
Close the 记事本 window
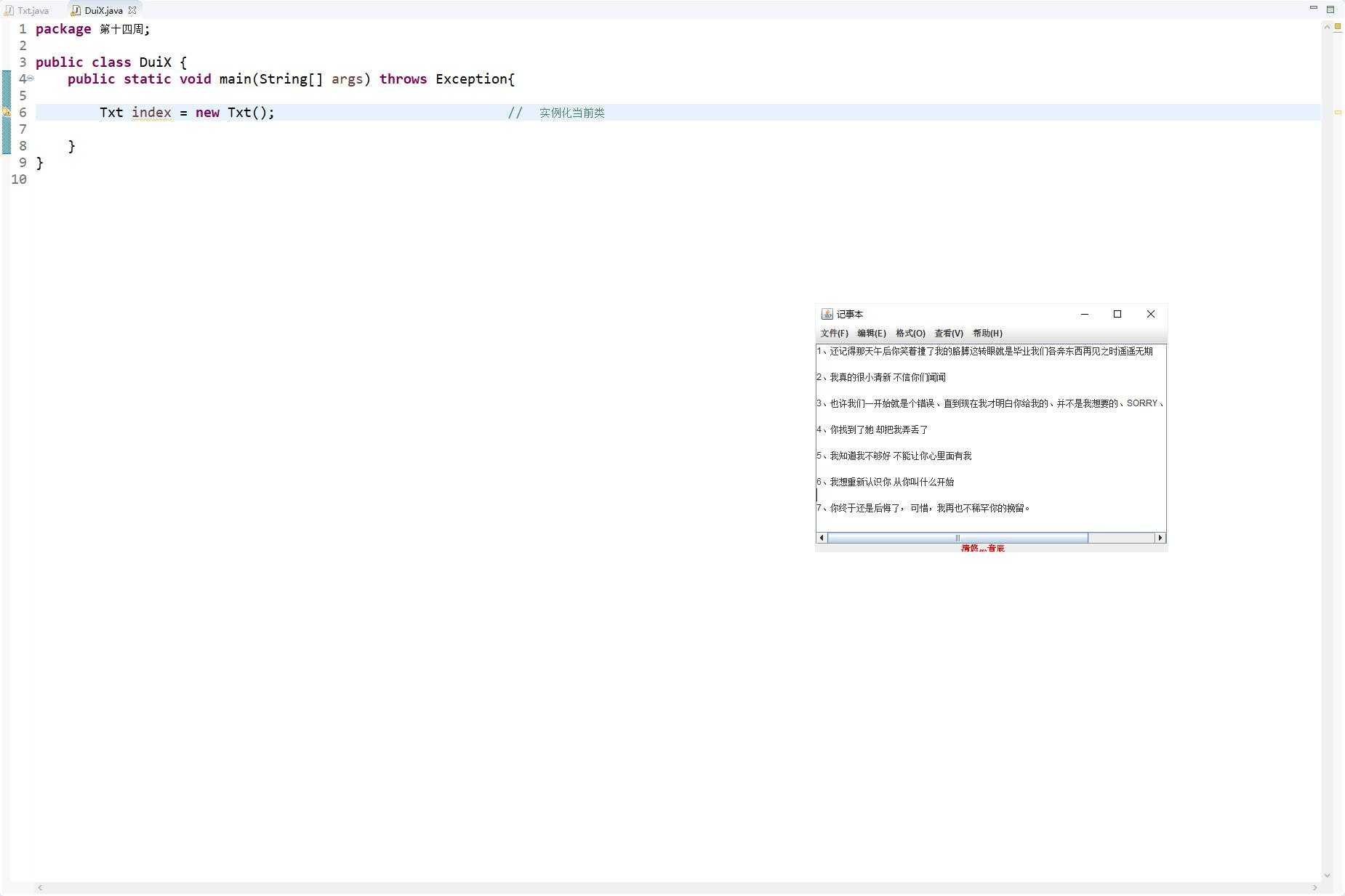(x=1151, y=314)
